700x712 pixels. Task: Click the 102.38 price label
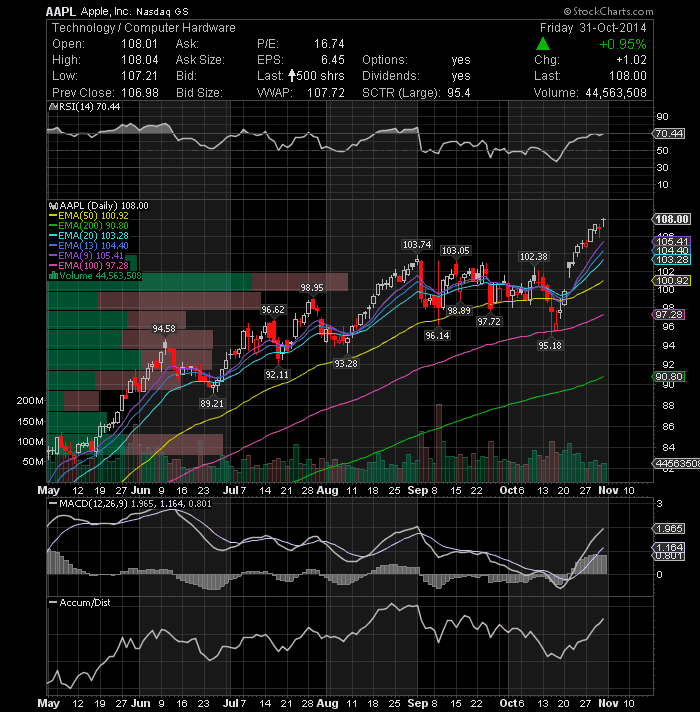[534, 257]
